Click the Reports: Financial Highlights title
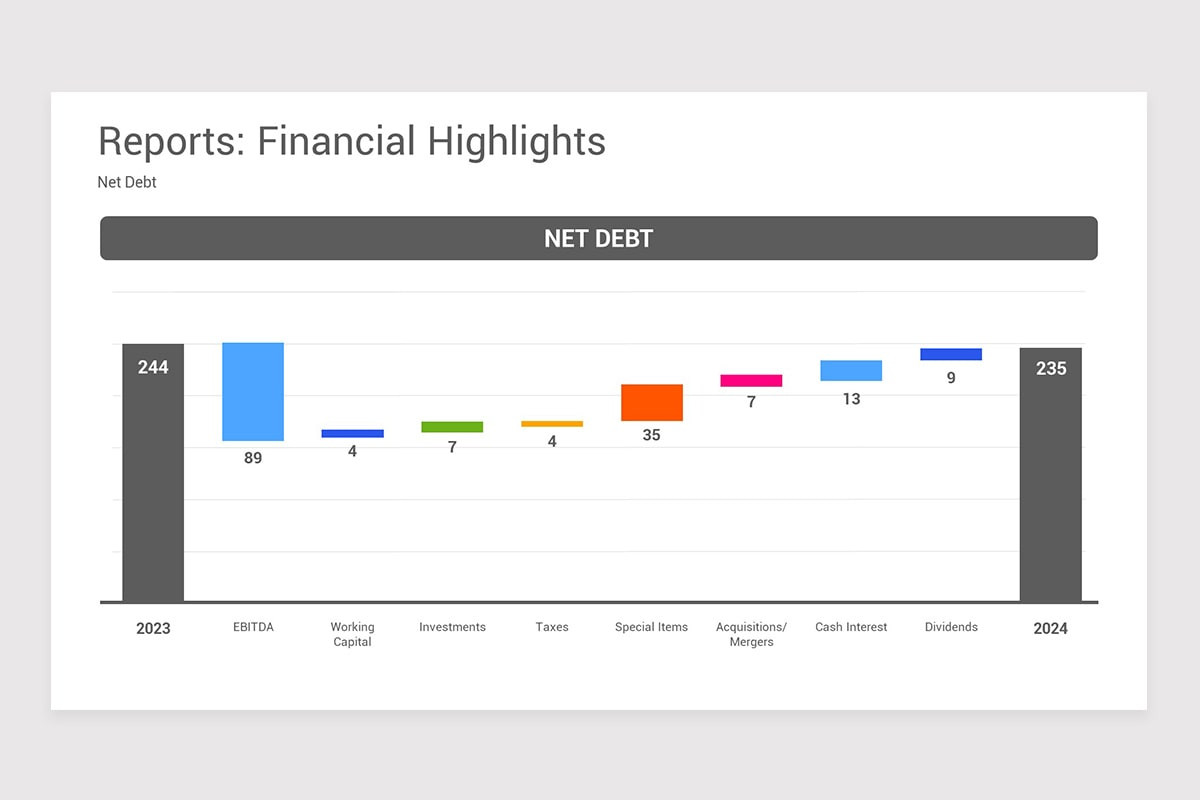Screen dimensions: 1200x800 351,141
